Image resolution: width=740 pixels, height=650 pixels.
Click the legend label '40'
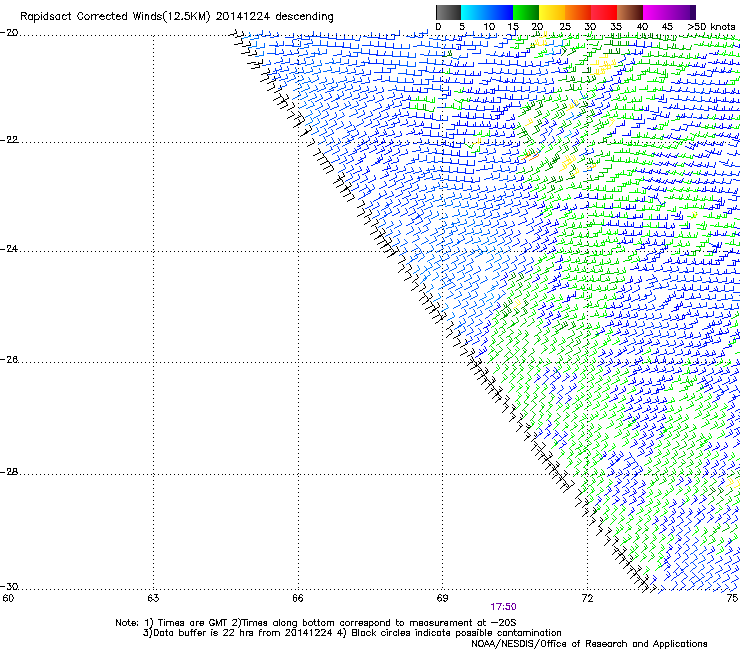642,27
